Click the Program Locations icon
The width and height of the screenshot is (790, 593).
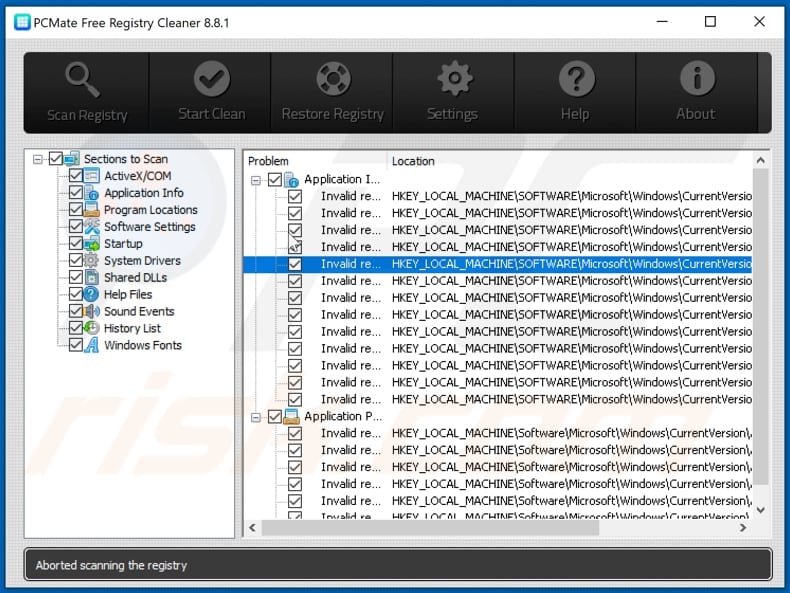pyautogui.click(x=92, y=210)
